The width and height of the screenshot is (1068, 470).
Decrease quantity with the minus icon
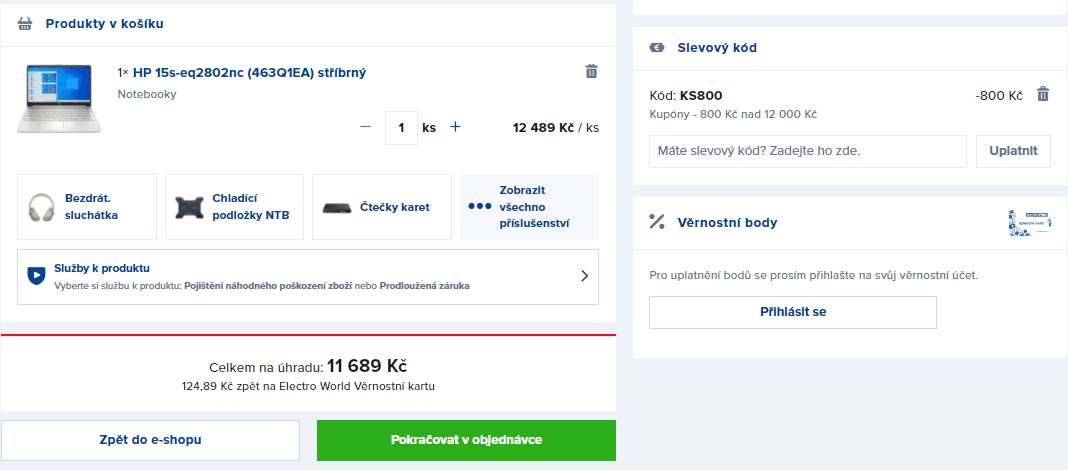tap(366, 127)
